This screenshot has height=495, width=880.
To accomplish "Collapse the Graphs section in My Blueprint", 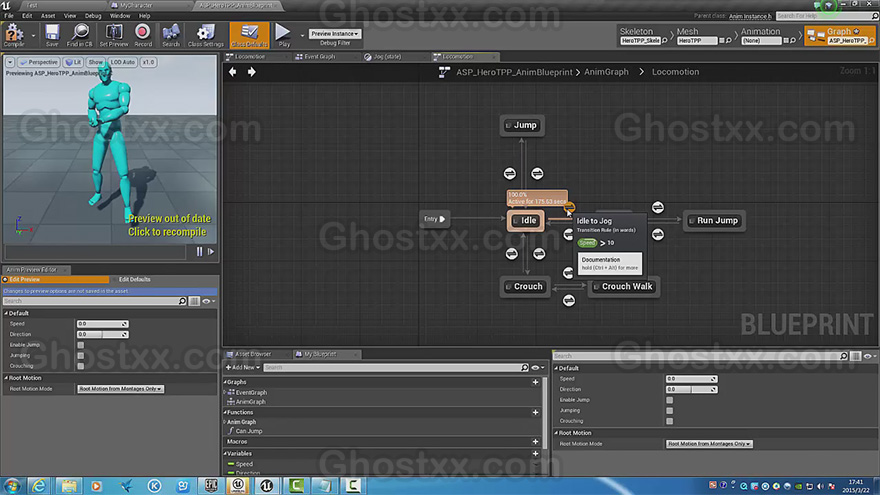I will pyautogui.click(x=226, y=382).
